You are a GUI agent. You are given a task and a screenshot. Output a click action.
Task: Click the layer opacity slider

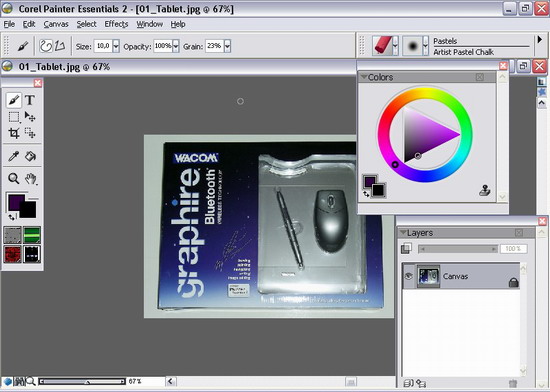tap(458, 249)
